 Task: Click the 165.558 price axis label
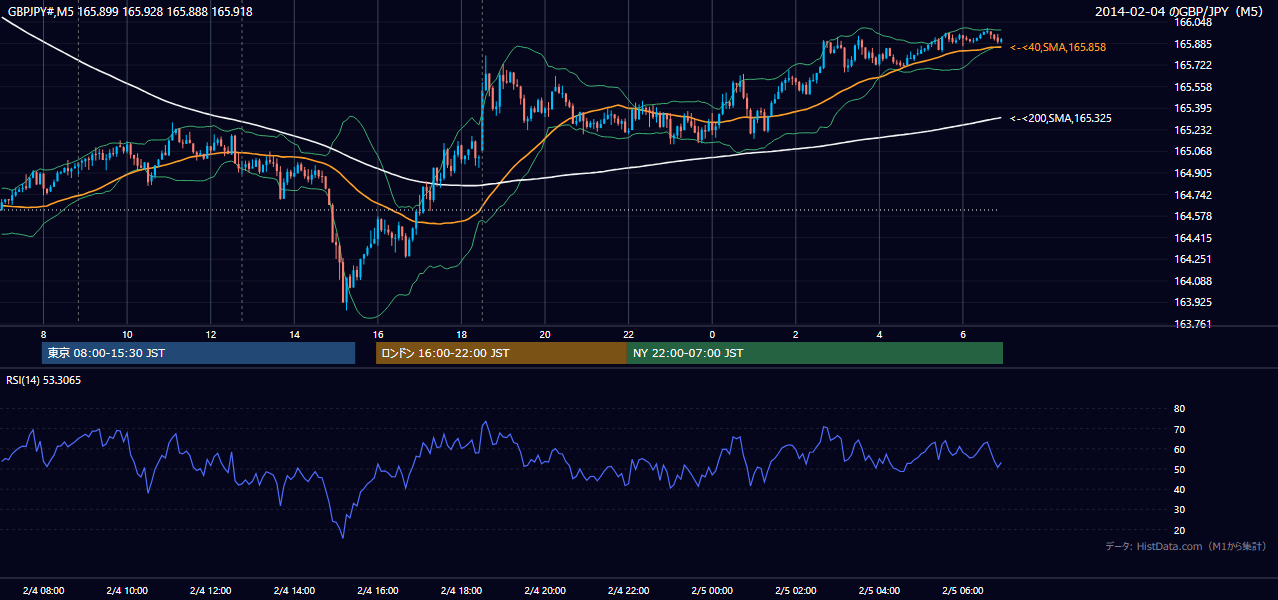point(1193,87)
